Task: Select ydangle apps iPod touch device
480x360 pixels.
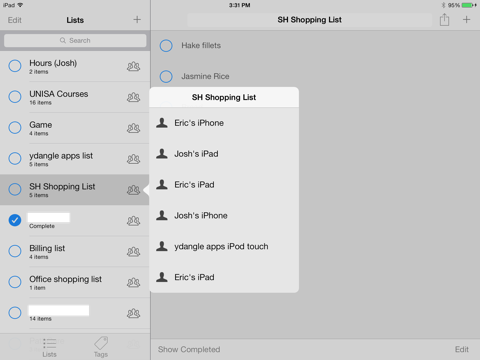Action: 224,246
